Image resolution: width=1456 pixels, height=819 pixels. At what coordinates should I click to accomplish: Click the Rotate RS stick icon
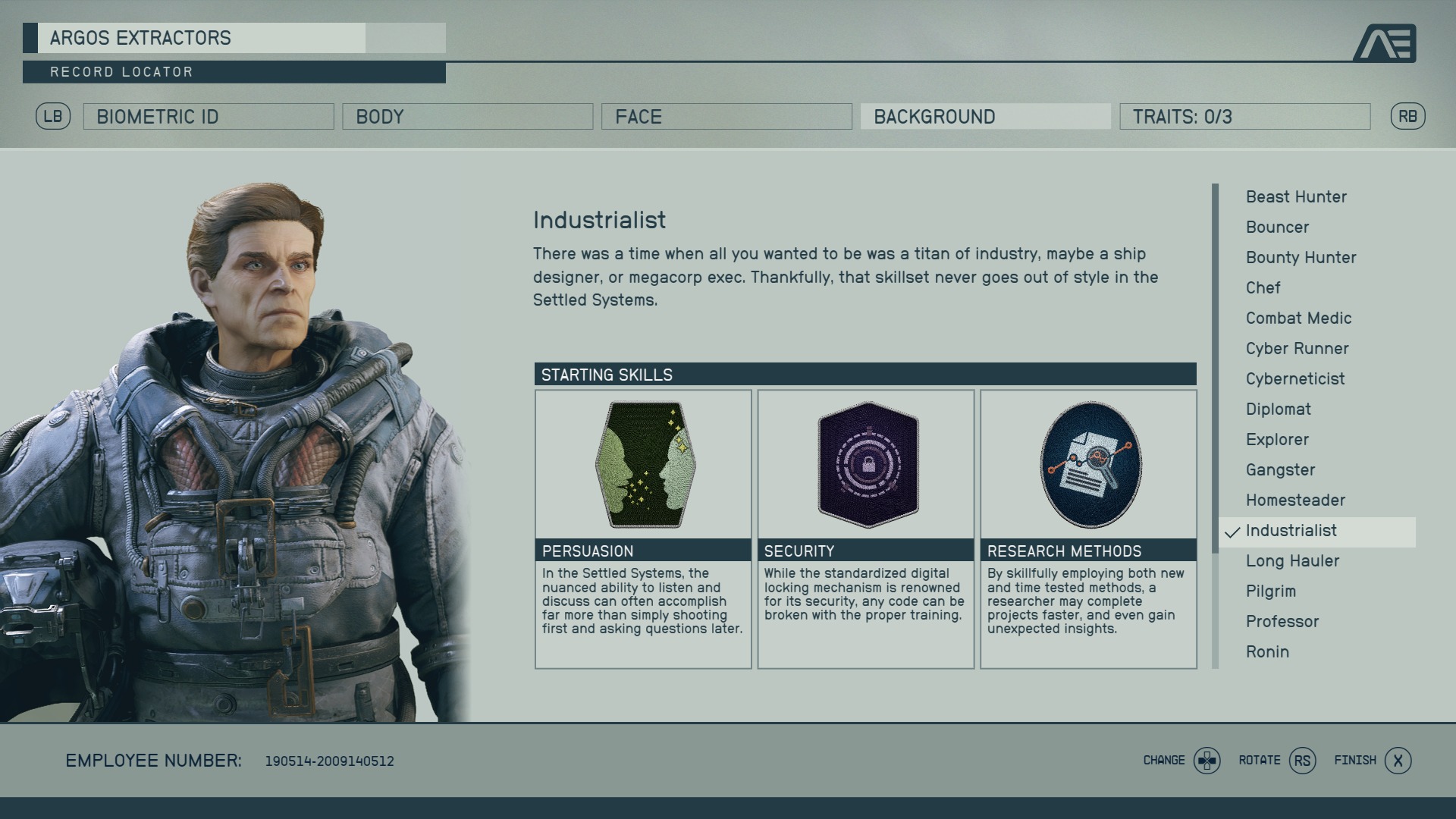click(1302, 761)
